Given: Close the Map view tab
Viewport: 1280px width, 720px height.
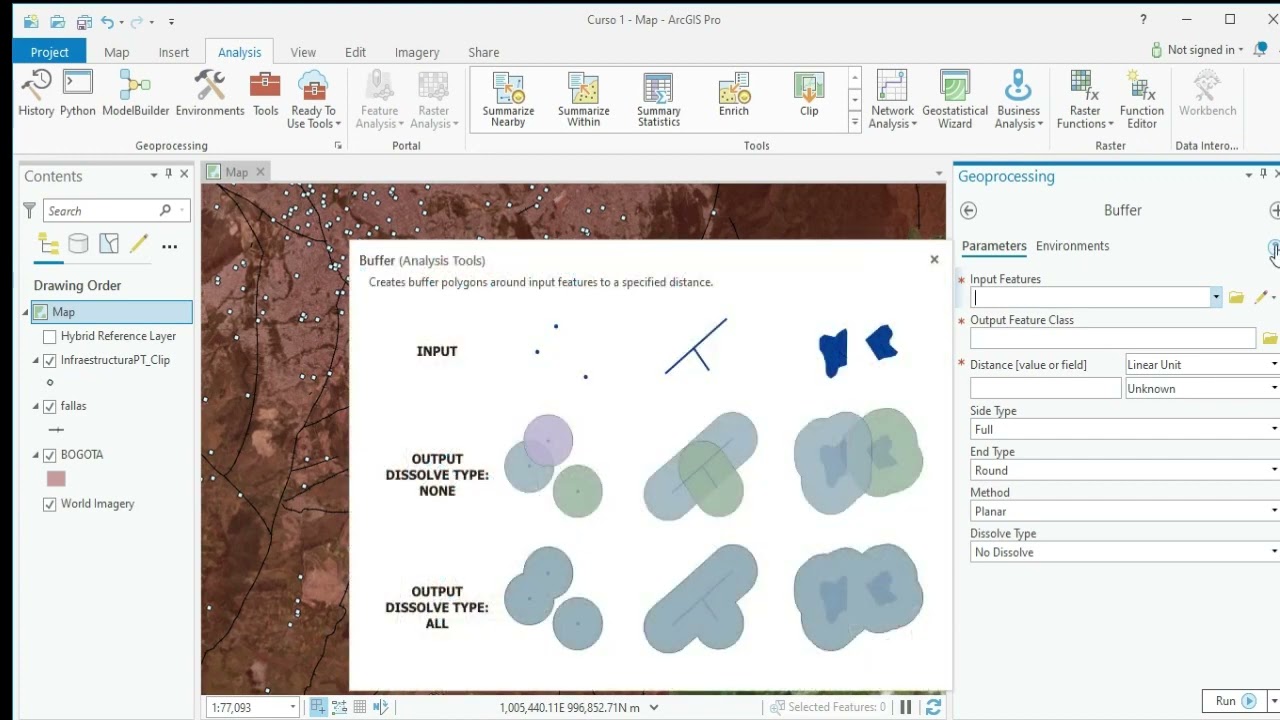Looking at the screenshot, I should (x=260, y=172).
